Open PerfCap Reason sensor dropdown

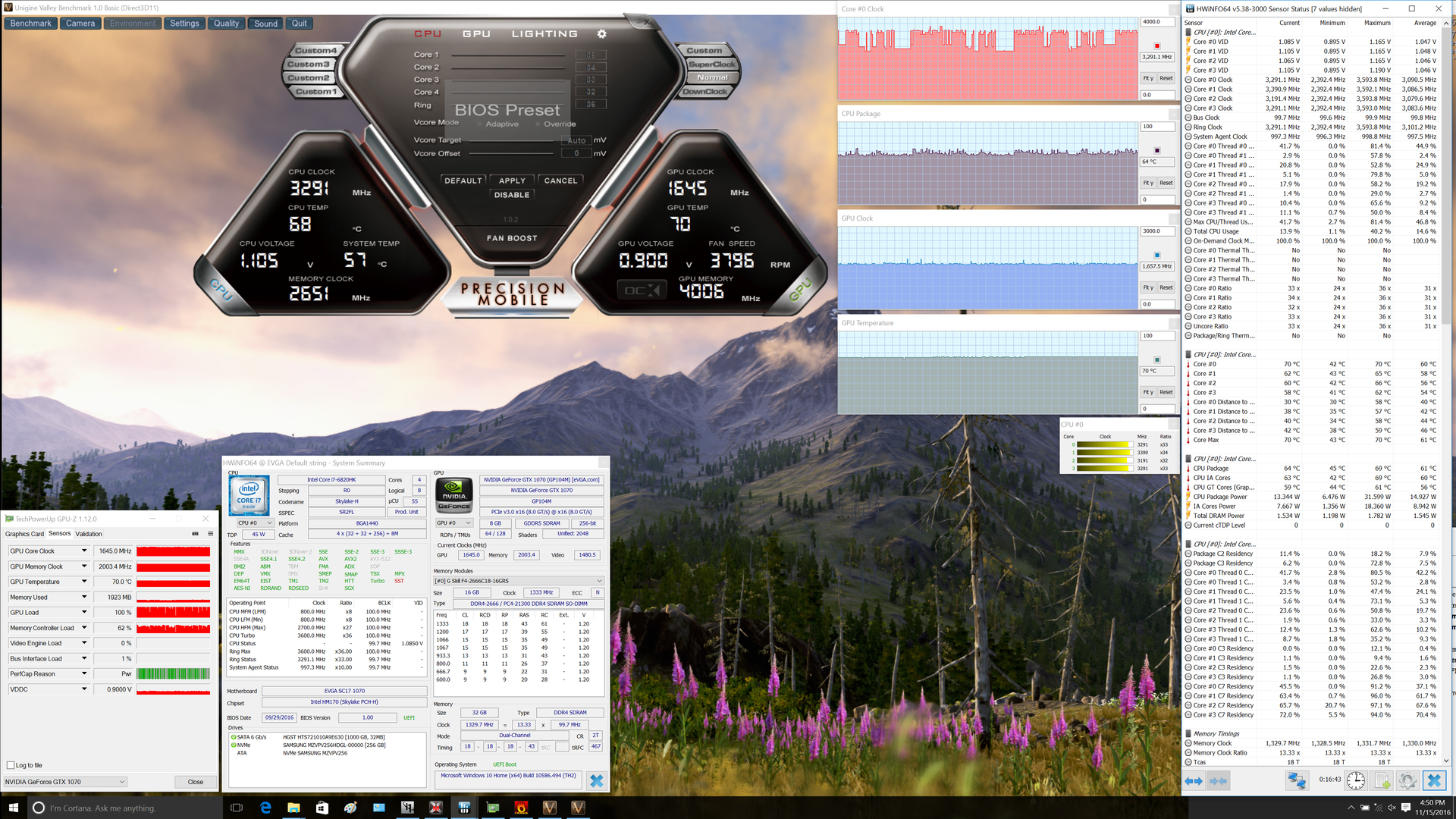(84, 673)
